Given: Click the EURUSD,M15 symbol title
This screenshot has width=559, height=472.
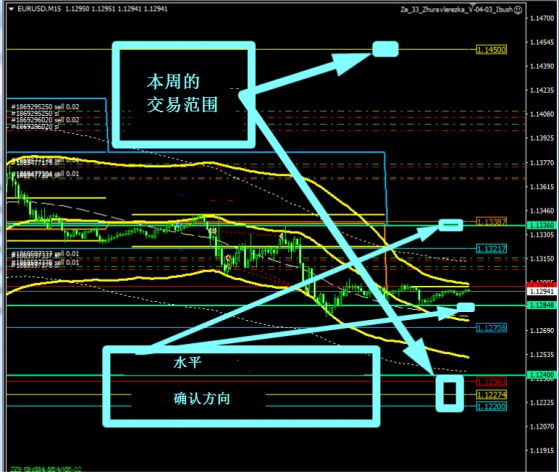Looking at the screenshot, I should coord(39,9).
